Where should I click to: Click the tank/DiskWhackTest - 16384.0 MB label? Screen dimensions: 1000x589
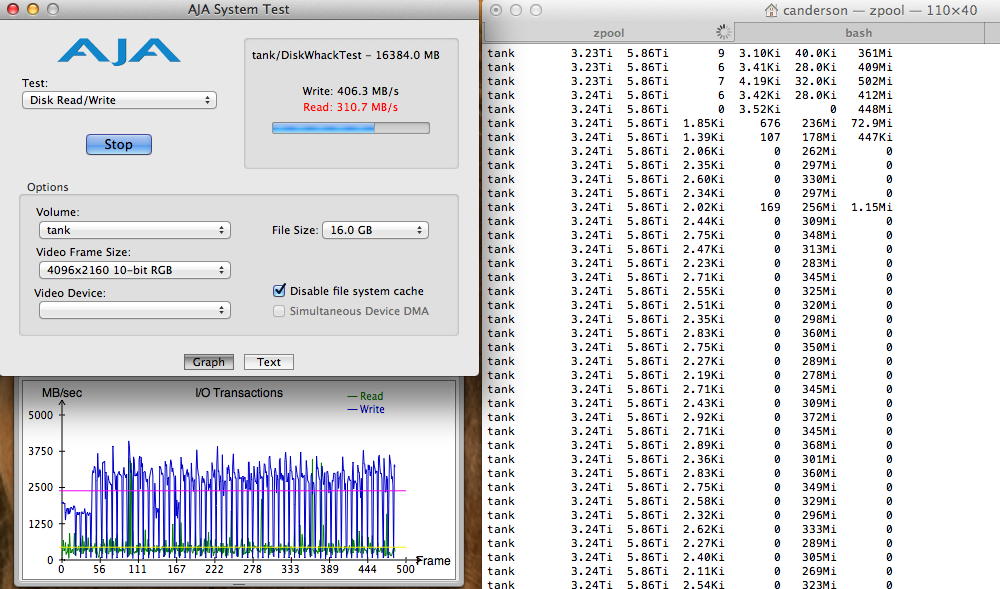(346, 55)
